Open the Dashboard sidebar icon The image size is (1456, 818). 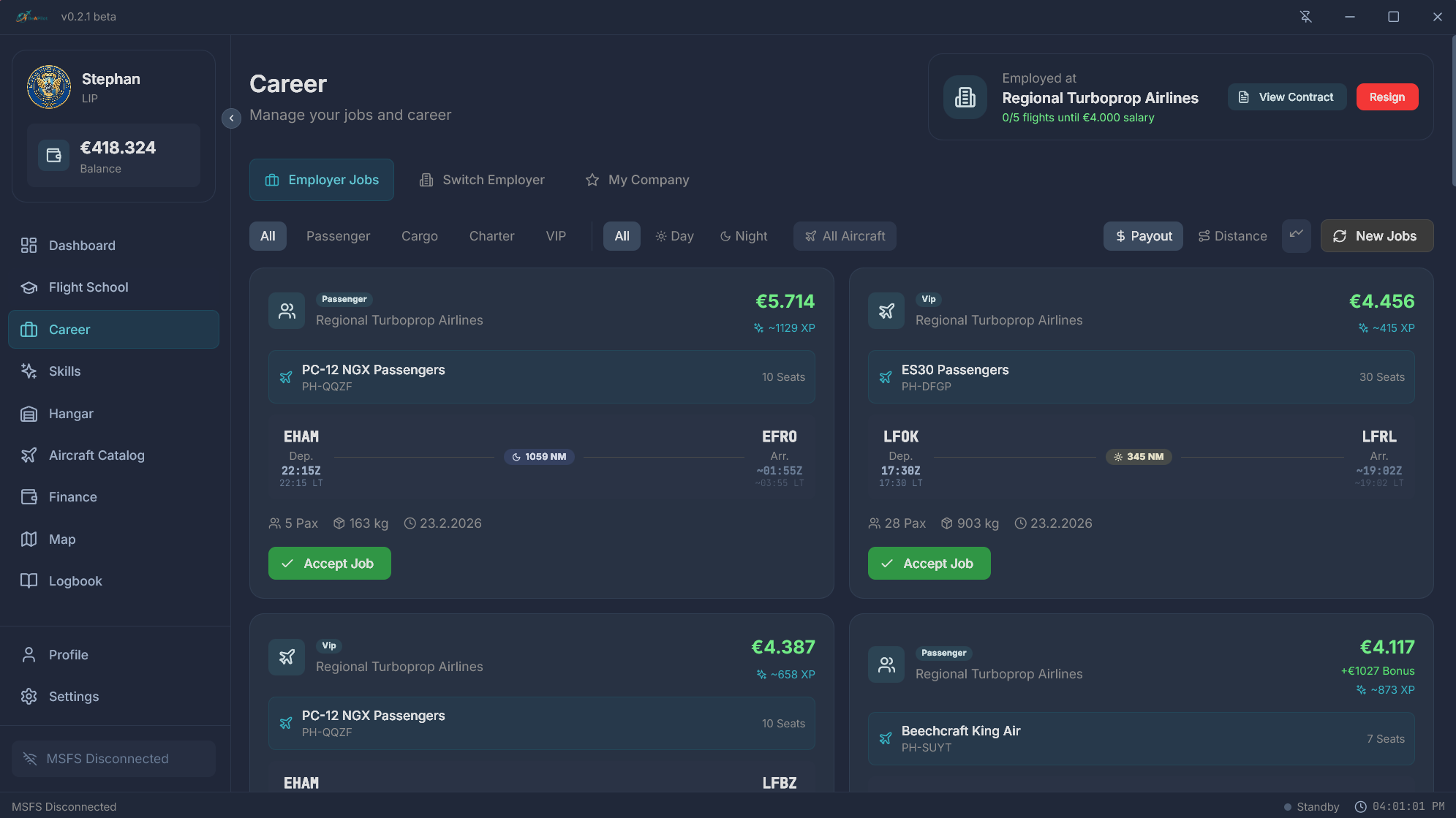pos(29,246)
